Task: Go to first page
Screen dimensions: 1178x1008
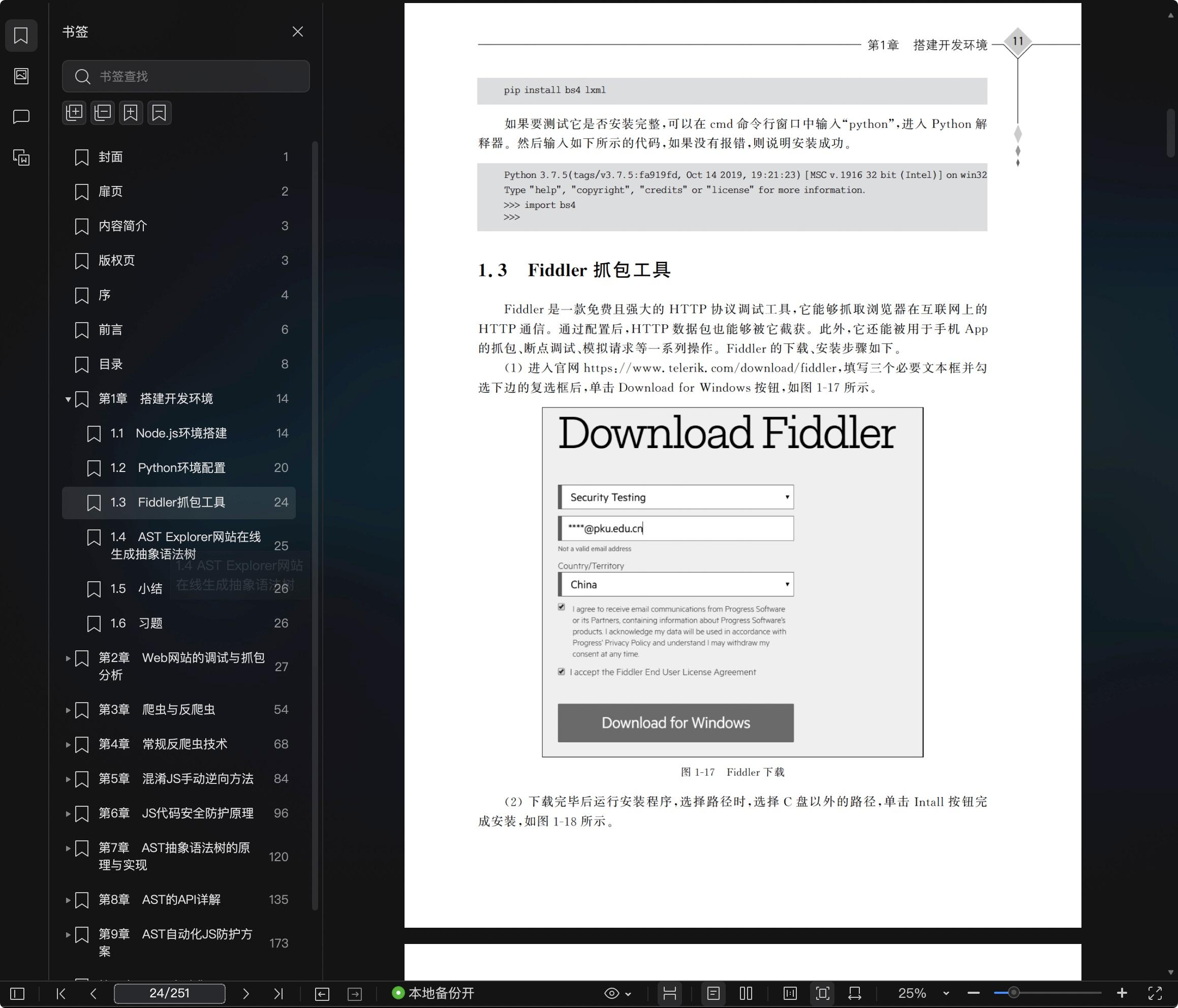Action: (x=61, y=993)
